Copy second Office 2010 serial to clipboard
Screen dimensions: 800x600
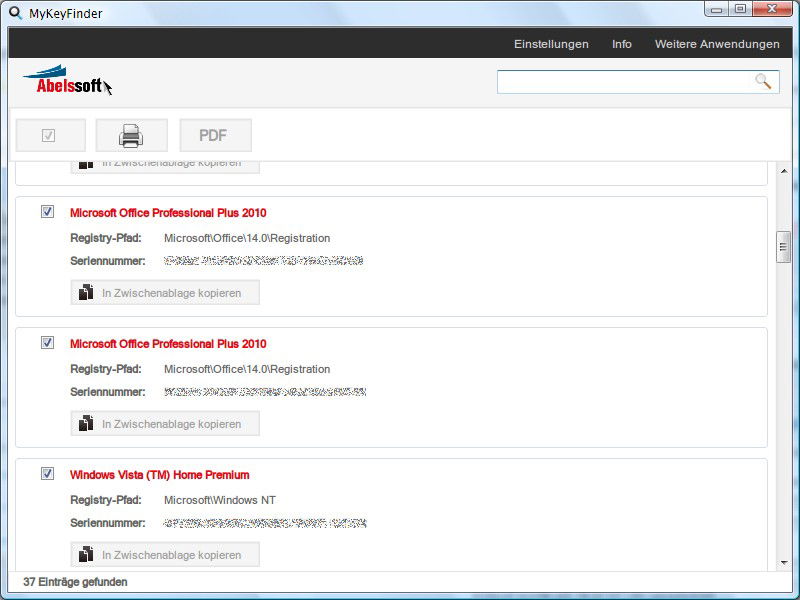pyautogui.click(x=165, y=423)
